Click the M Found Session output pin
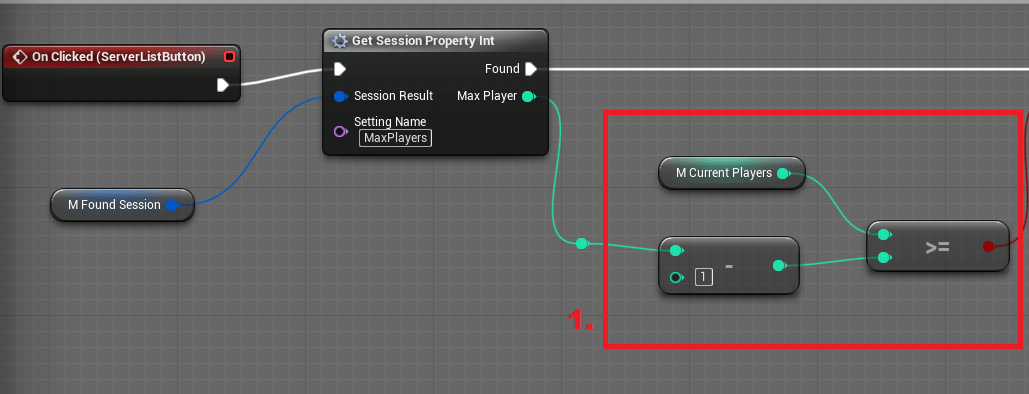The image size is (1029, 394). tap(172, 206)
